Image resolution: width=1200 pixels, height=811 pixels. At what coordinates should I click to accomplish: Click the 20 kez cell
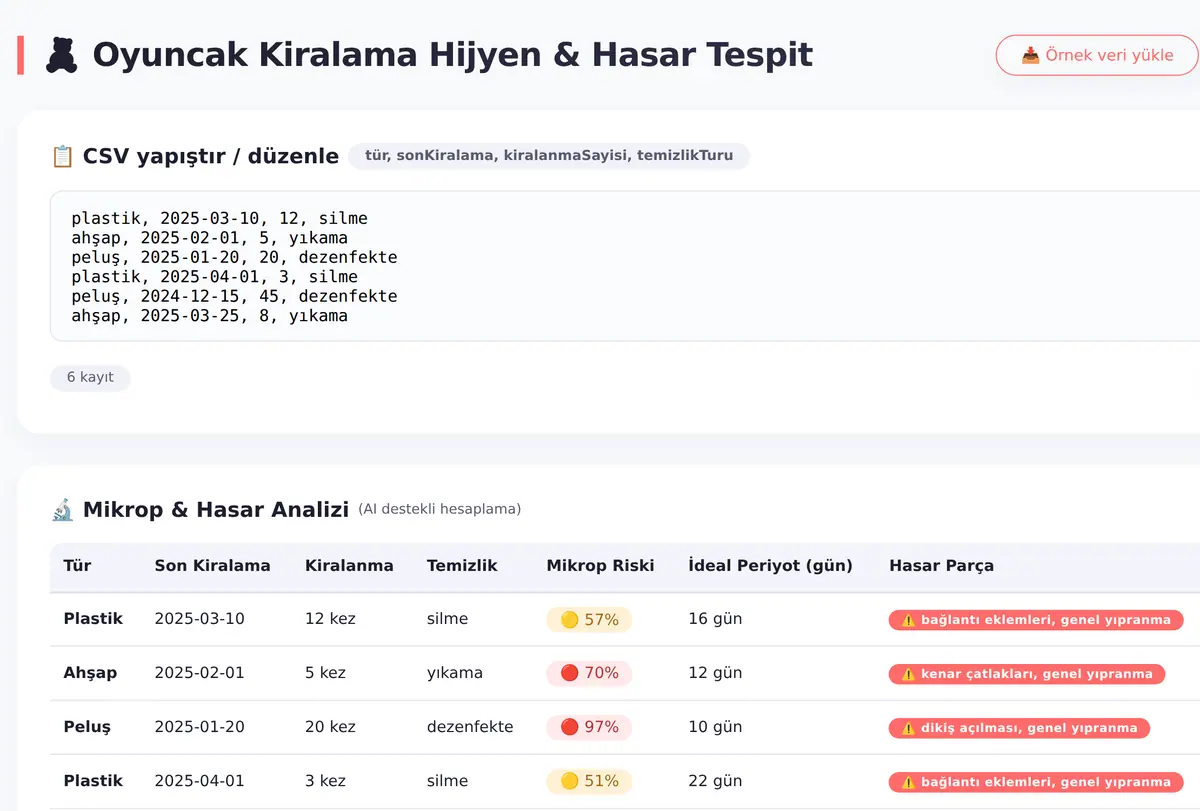[x=330, y=727]
